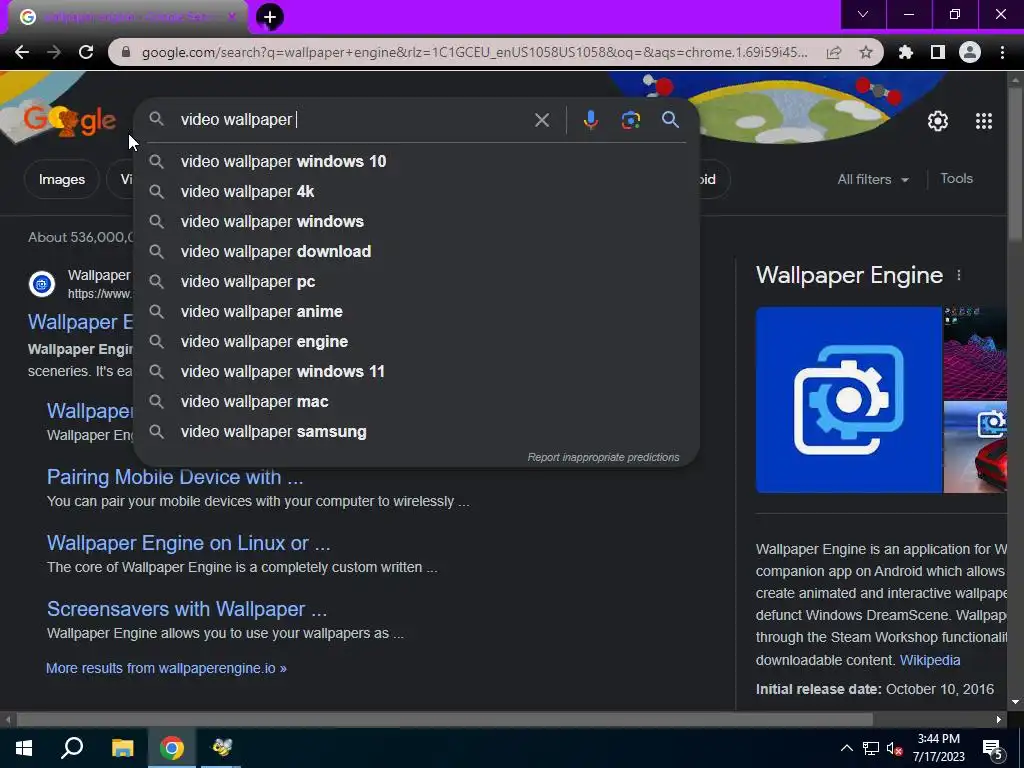Screen dimensions: 1024x768
Task: Select suggestion video wallpaper windows 10
Action: 416,161
